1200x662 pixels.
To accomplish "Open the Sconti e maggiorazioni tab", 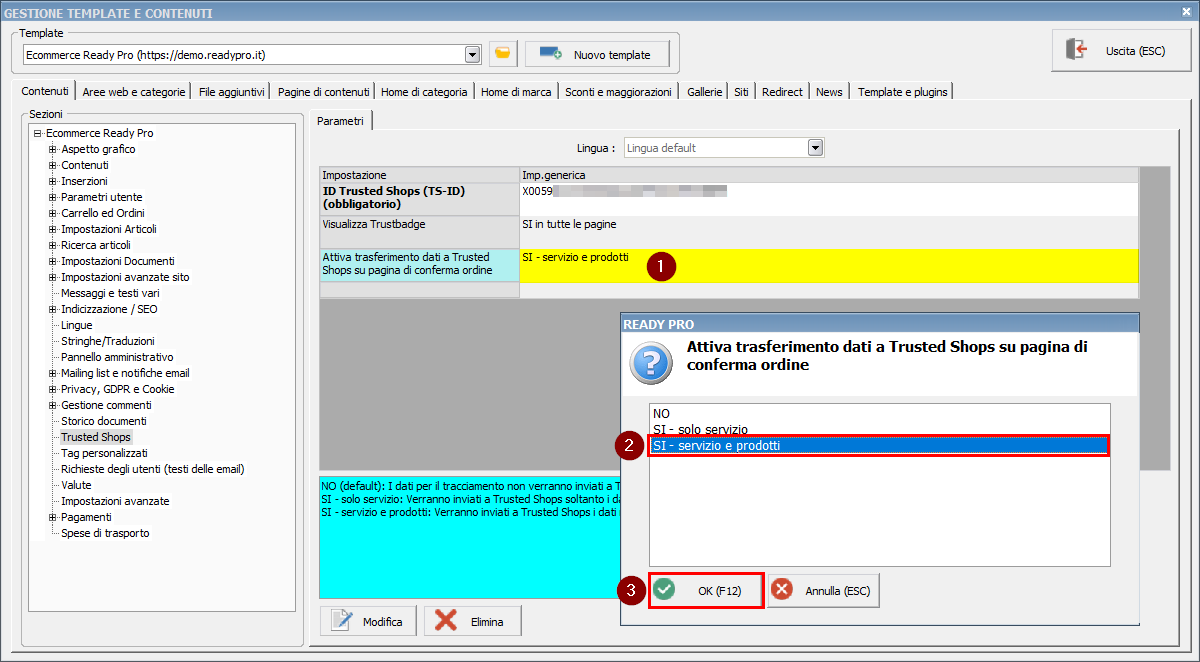I will point(618,92).
